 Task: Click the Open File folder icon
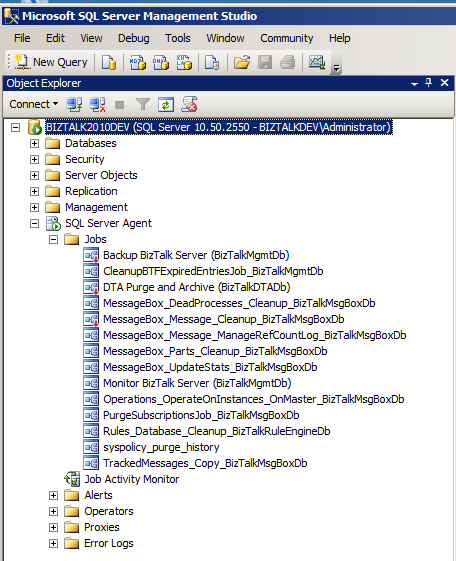tap(242, 62)
